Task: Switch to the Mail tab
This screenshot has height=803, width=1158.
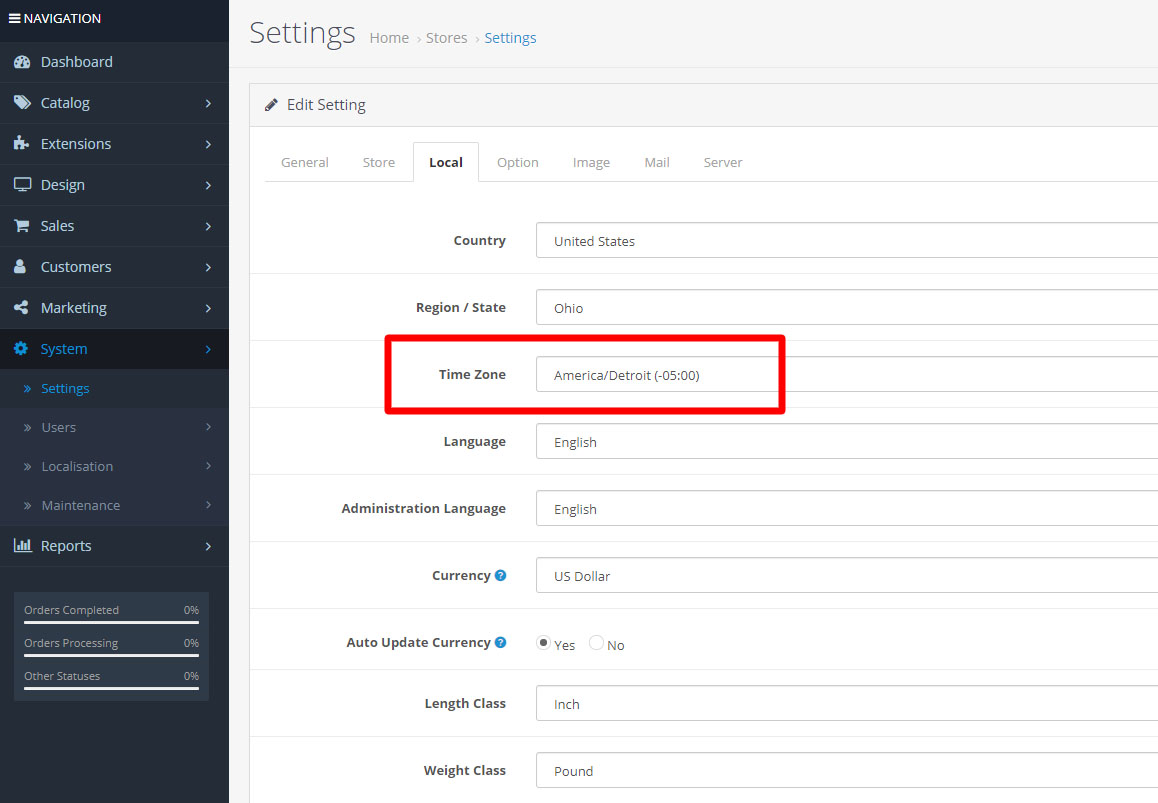Action: (x=657, y=163)
